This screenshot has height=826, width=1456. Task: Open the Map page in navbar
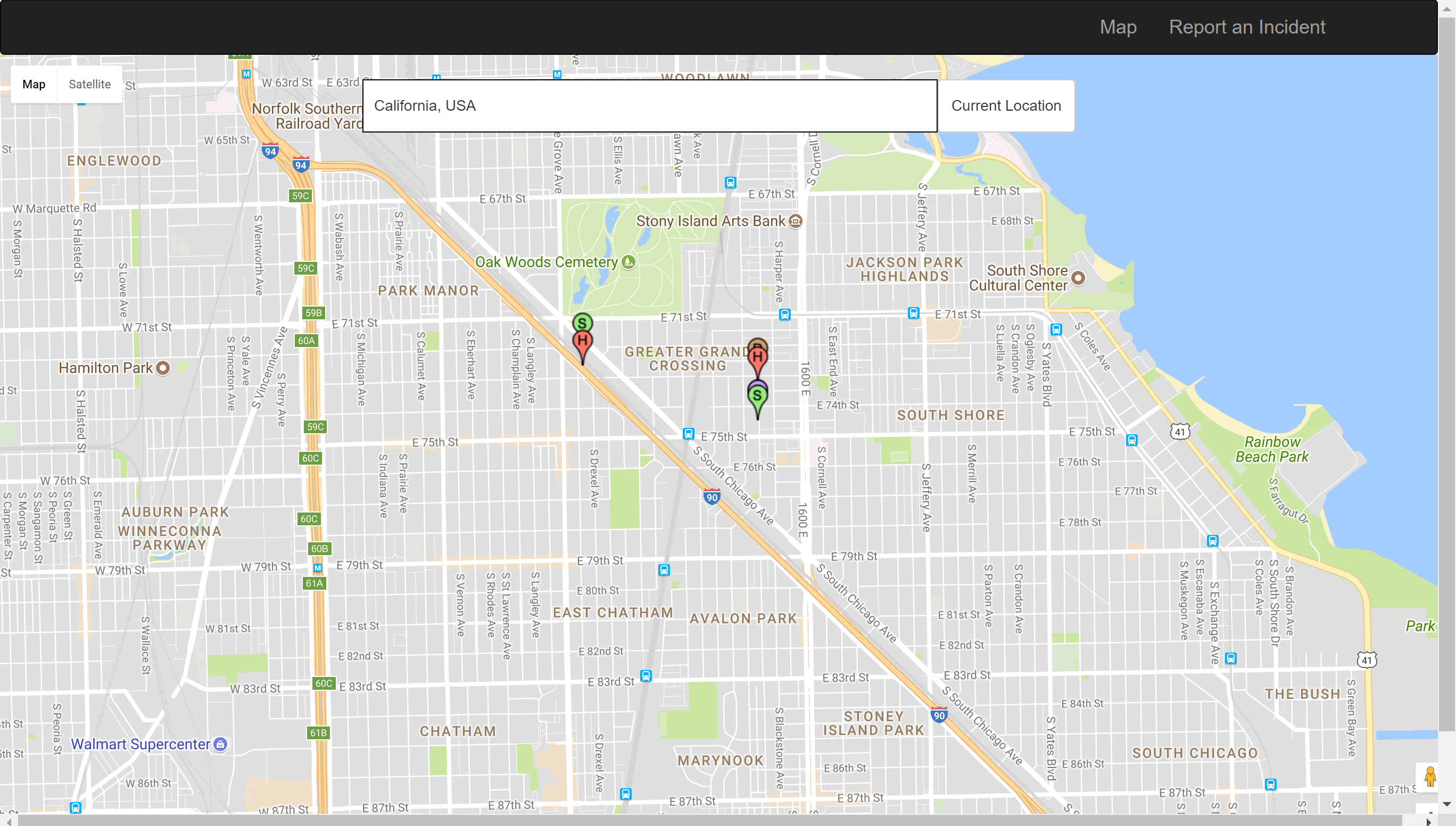pos(1118,27)
